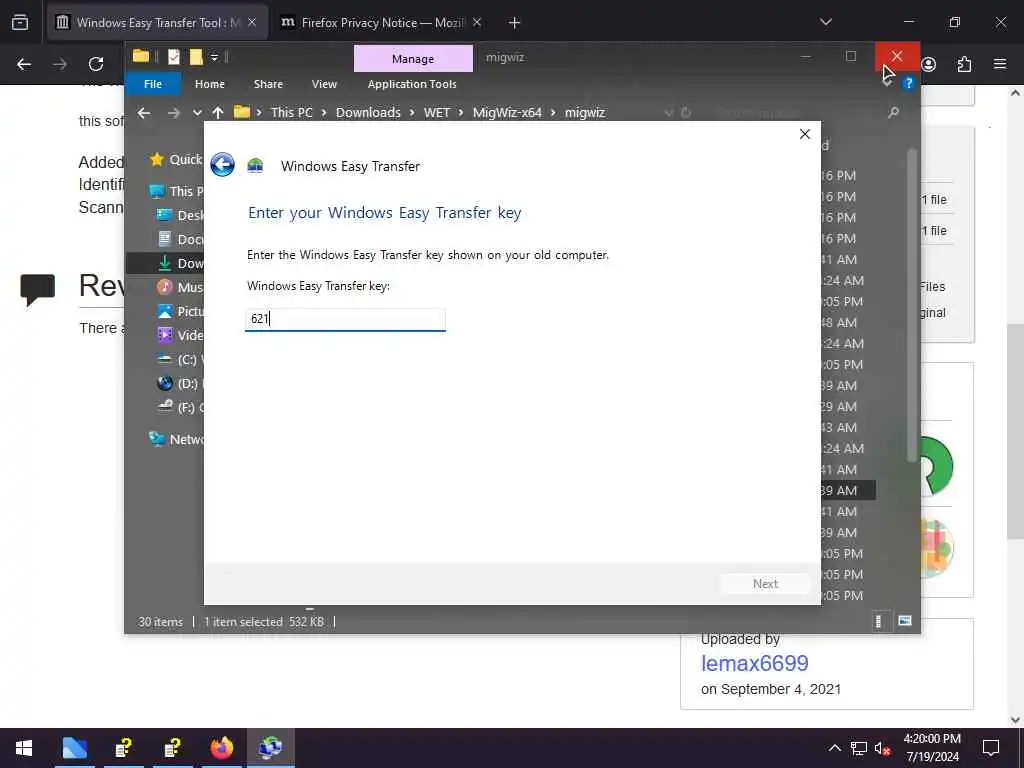
Task: Open uploader link lemax6699
Action: pyautogui.click(x=754, y=664)
